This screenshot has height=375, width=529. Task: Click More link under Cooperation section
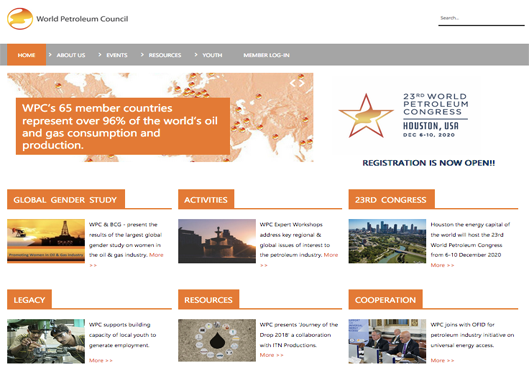coord(442,360)
